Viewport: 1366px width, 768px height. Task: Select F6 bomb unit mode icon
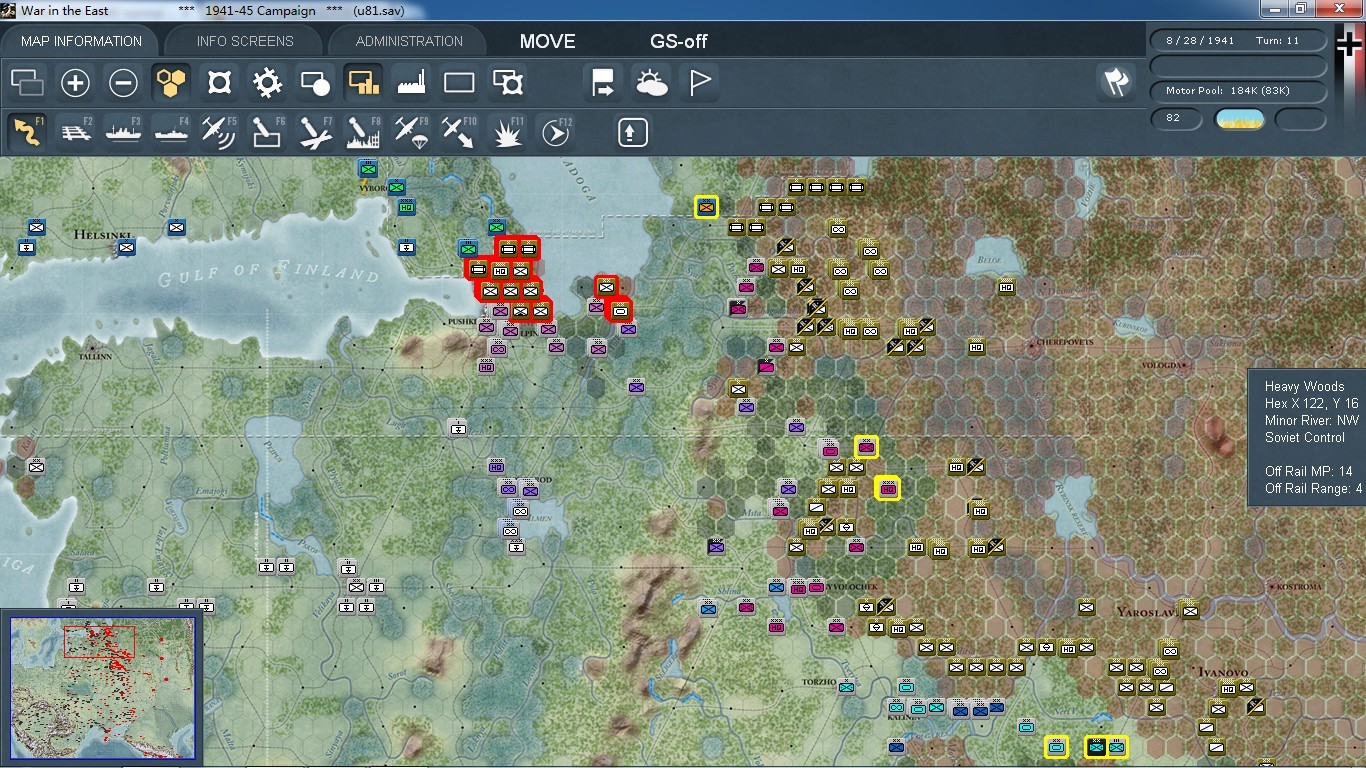coord(267,132)
